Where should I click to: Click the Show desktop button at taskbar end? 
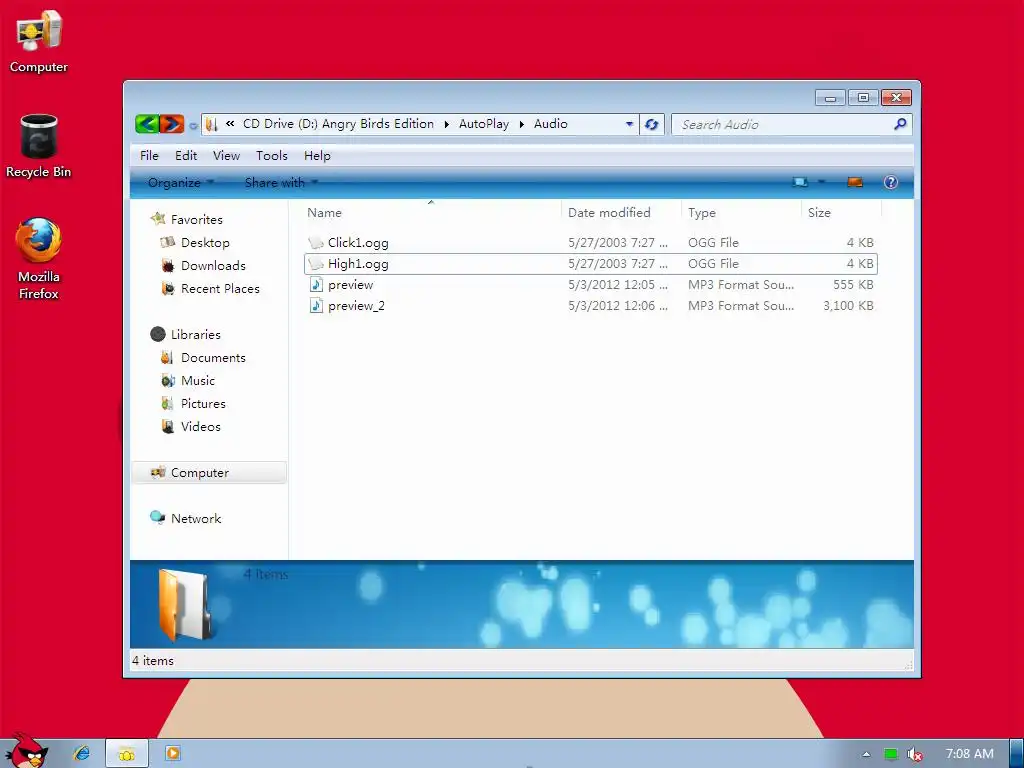click(1017, 754)
